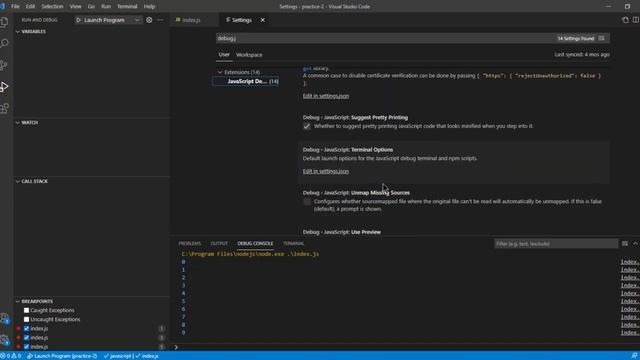640x360 pixels.
Task: Disable the third index.js breakpoint
Action: coord(27,347)
